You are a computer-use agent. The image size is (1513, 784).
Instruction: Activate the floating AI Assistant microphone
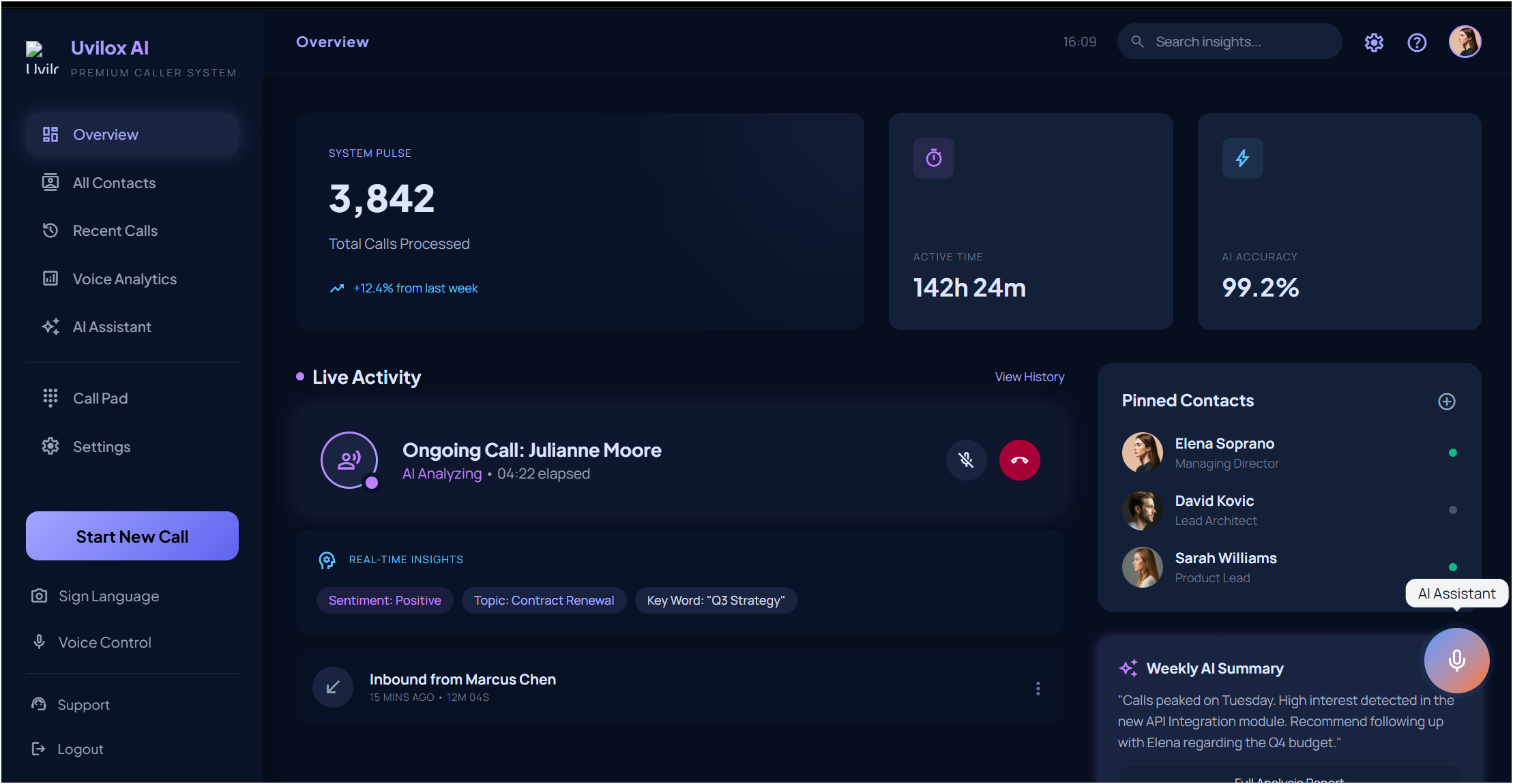(1456, 660)
